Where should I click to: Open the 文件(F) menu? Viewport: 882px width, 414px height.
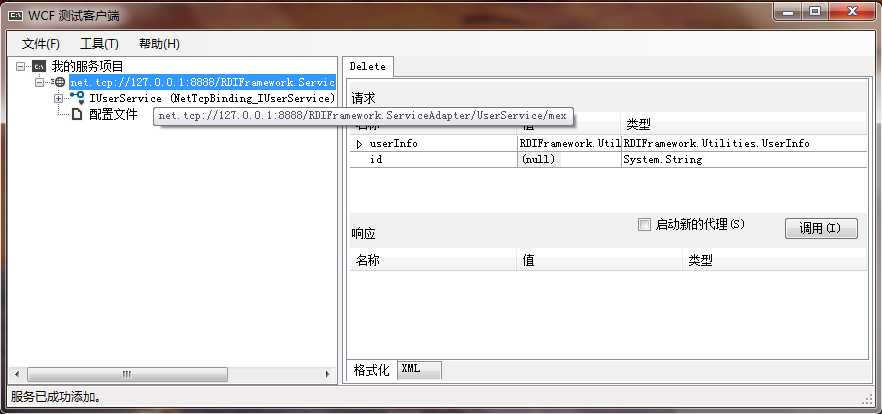[41, 44]
